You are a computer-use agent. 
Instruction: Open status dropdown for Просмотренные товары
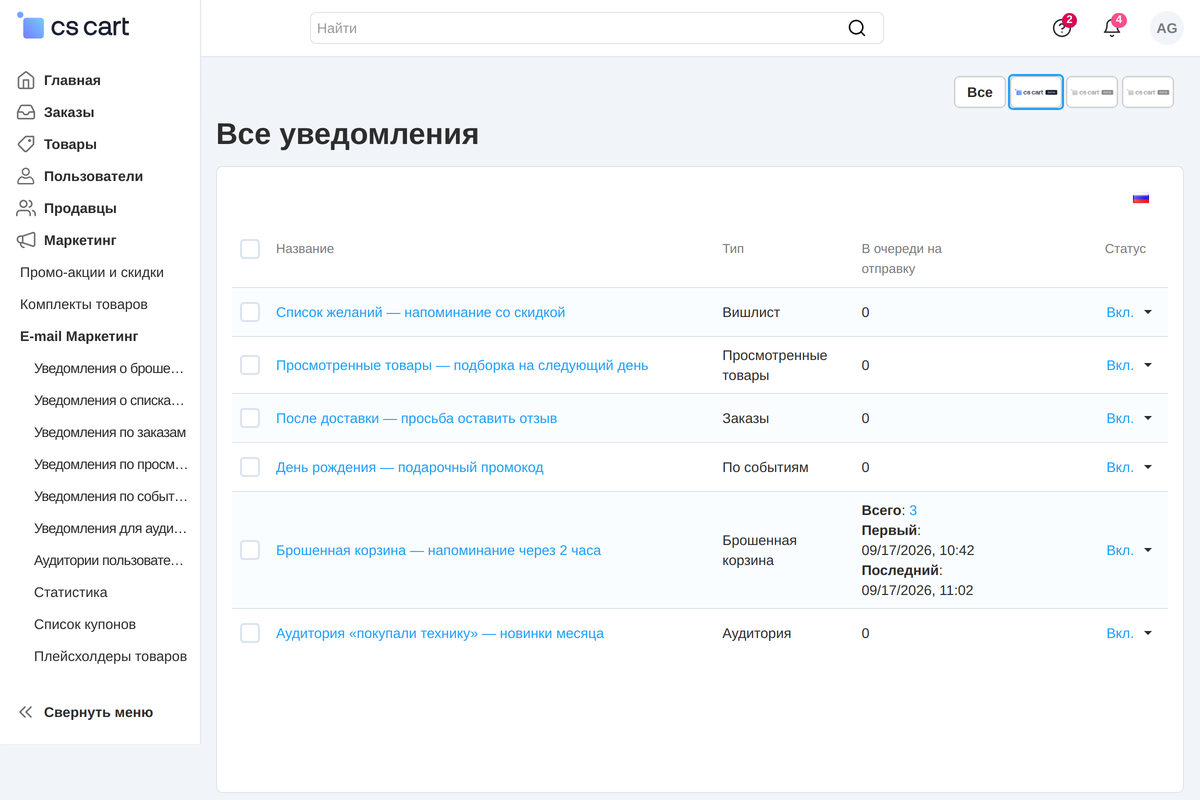coord(1129,365)
